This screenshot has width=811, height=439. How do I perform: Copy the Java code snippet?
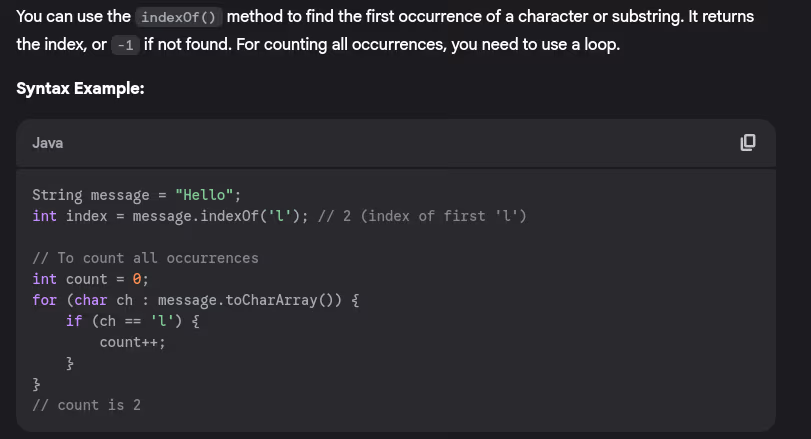(747, 143)
